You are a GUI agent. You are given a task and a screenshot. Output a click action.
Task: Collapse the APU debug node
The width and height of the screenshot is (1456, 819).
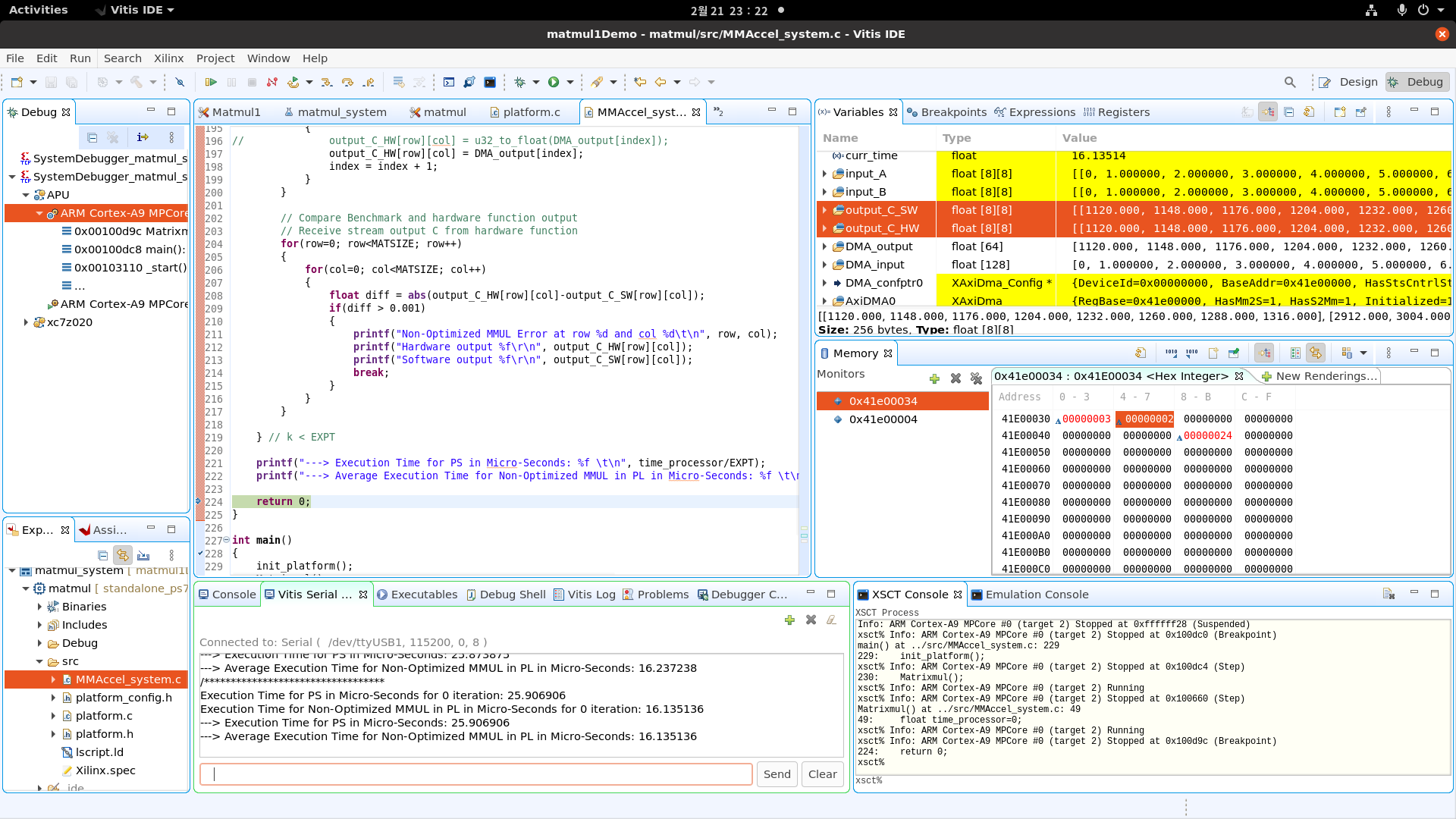(26, 195)
